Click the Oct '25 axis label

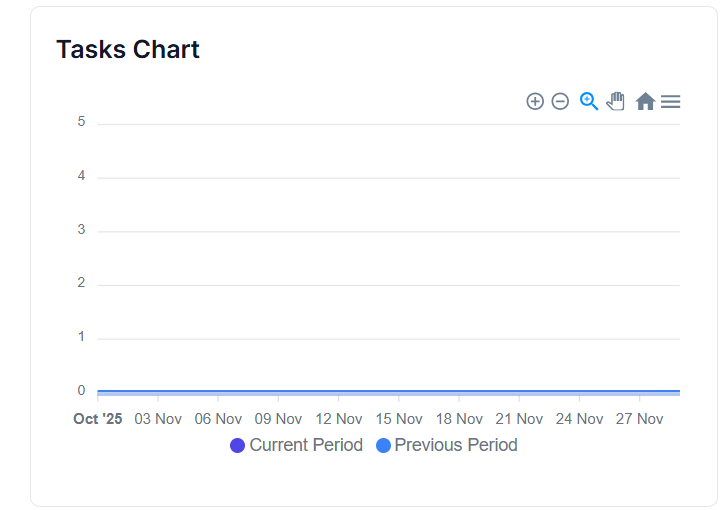[98, 419]
